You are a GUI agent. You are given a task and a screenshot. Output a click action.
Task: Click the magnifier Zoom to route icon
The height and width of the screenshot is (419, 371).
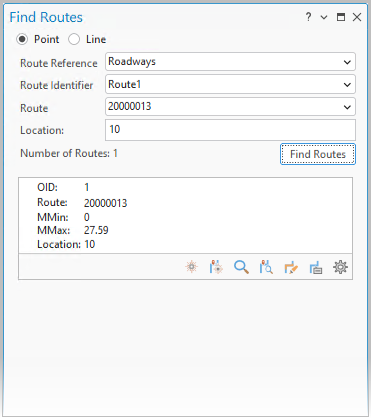[x=241, y=267]
